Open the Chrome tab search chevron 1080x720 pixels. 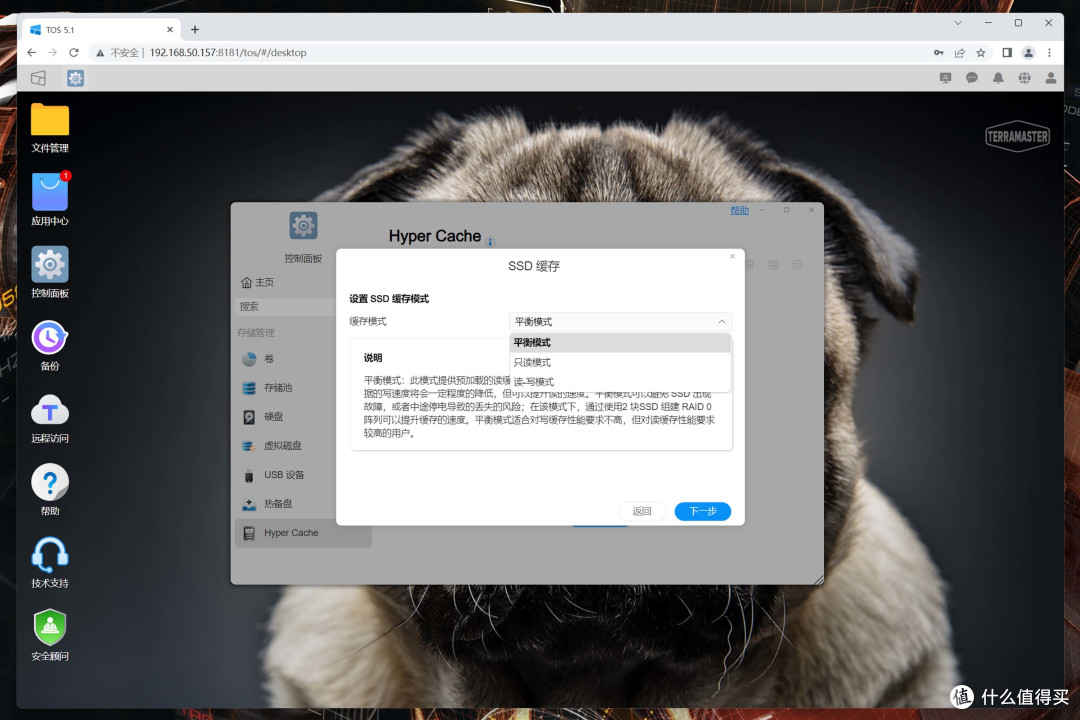[957, 23]
